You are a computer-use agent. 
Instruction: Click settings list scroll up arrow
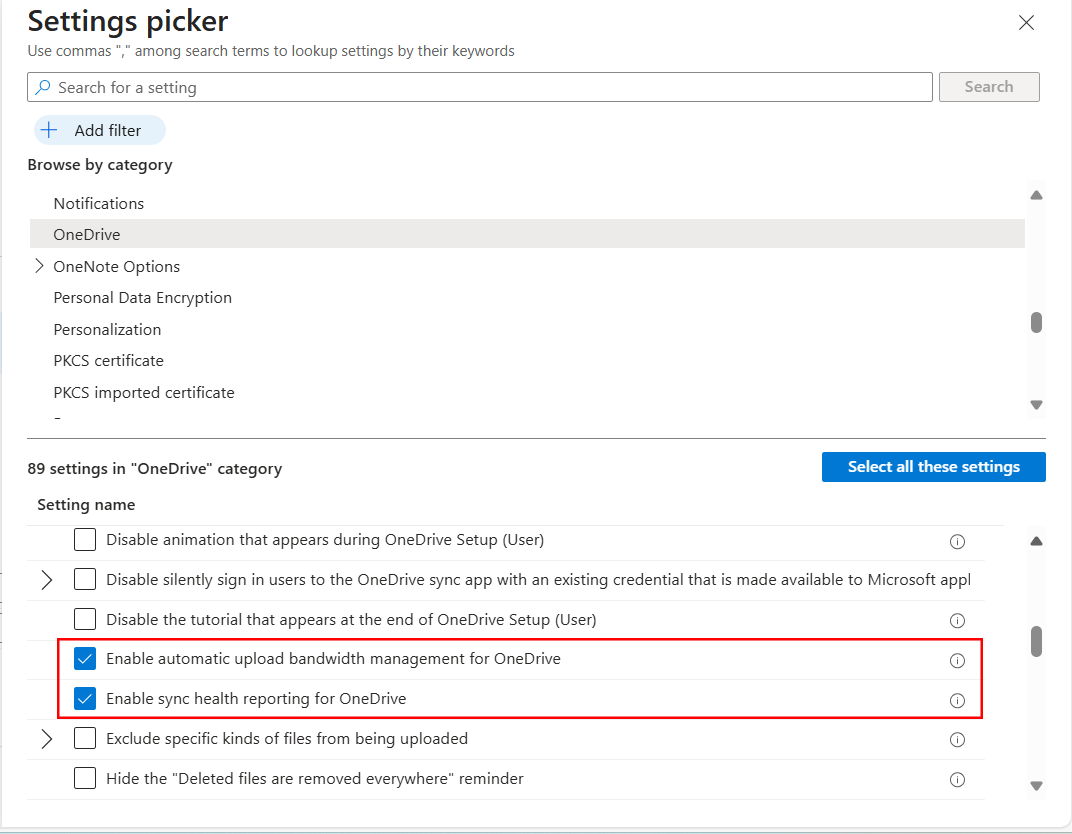[1036, 541]
